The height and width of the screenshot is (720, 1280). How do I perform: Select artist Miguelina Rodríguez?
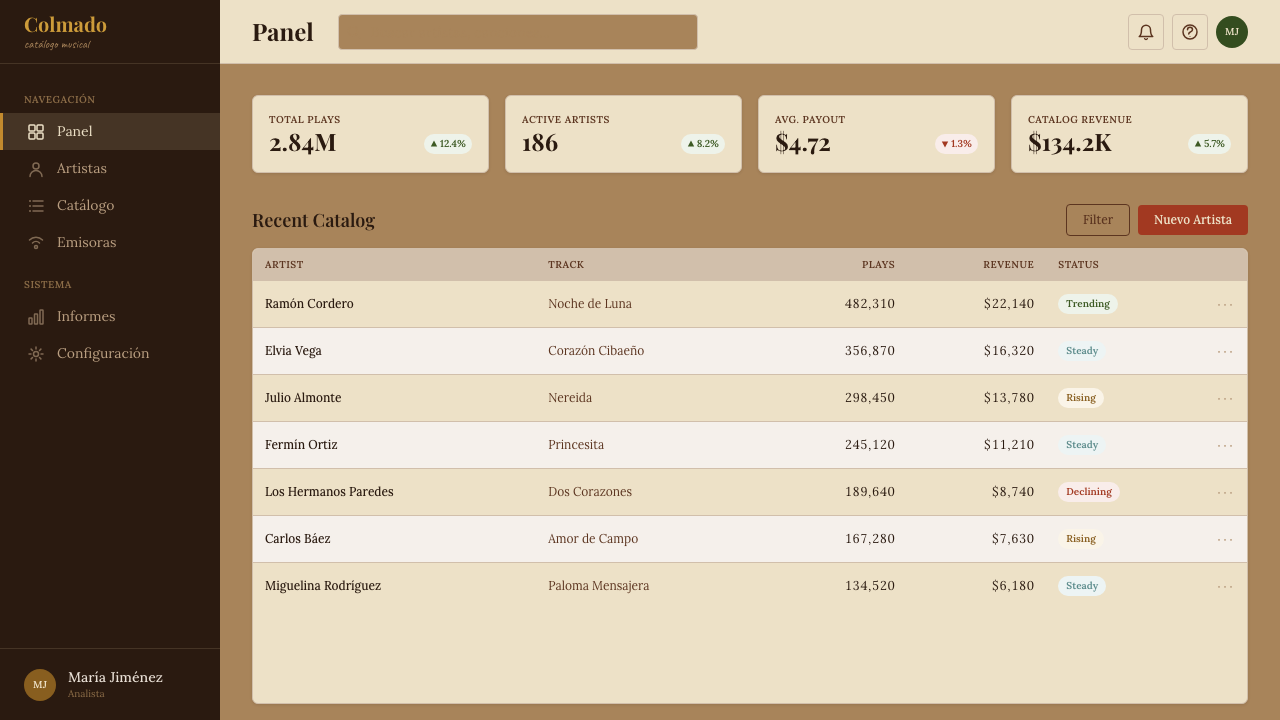(323, 586)
